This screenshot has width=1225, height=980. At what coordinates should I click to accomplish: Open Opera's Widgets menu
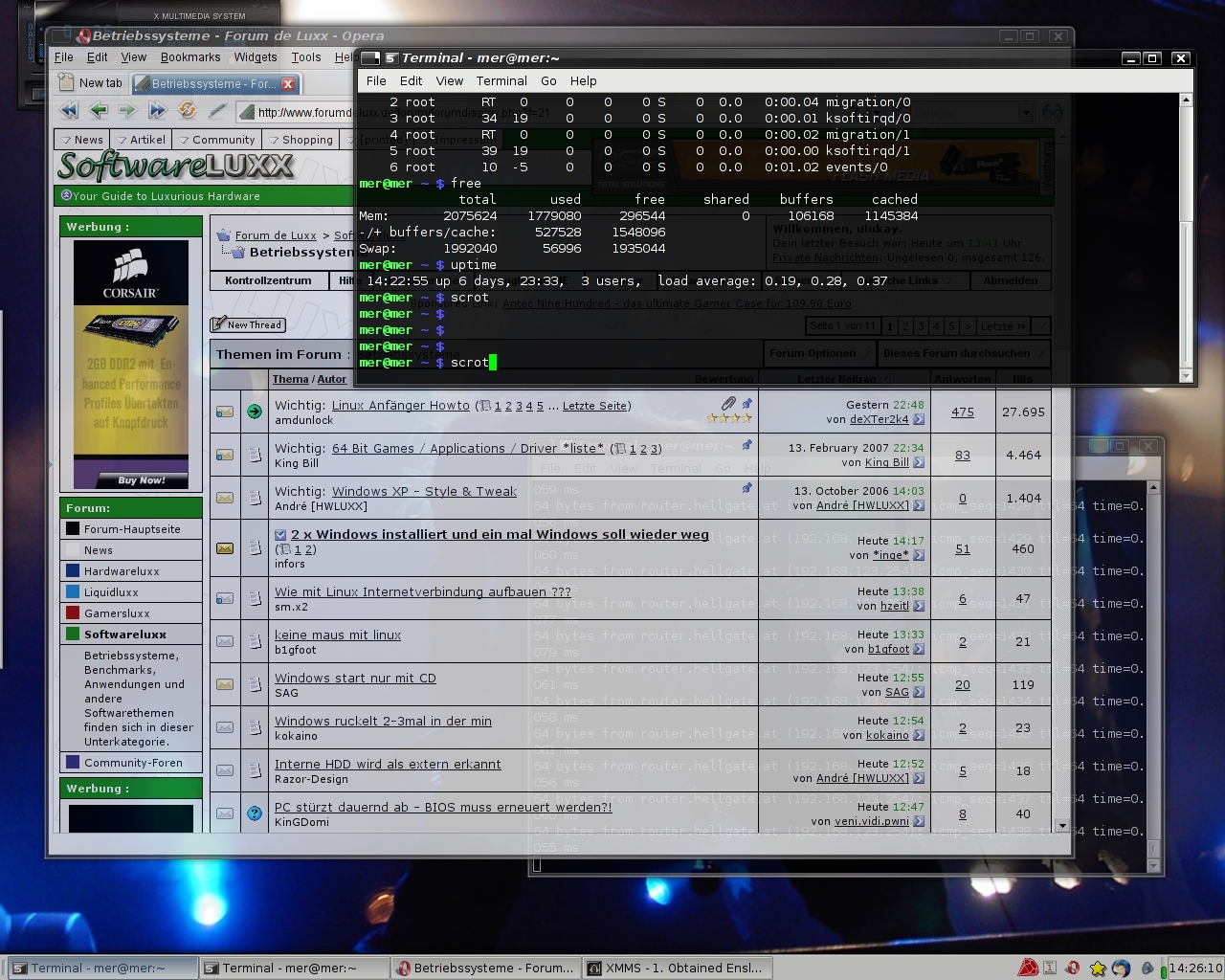click(x=256, y=57)
